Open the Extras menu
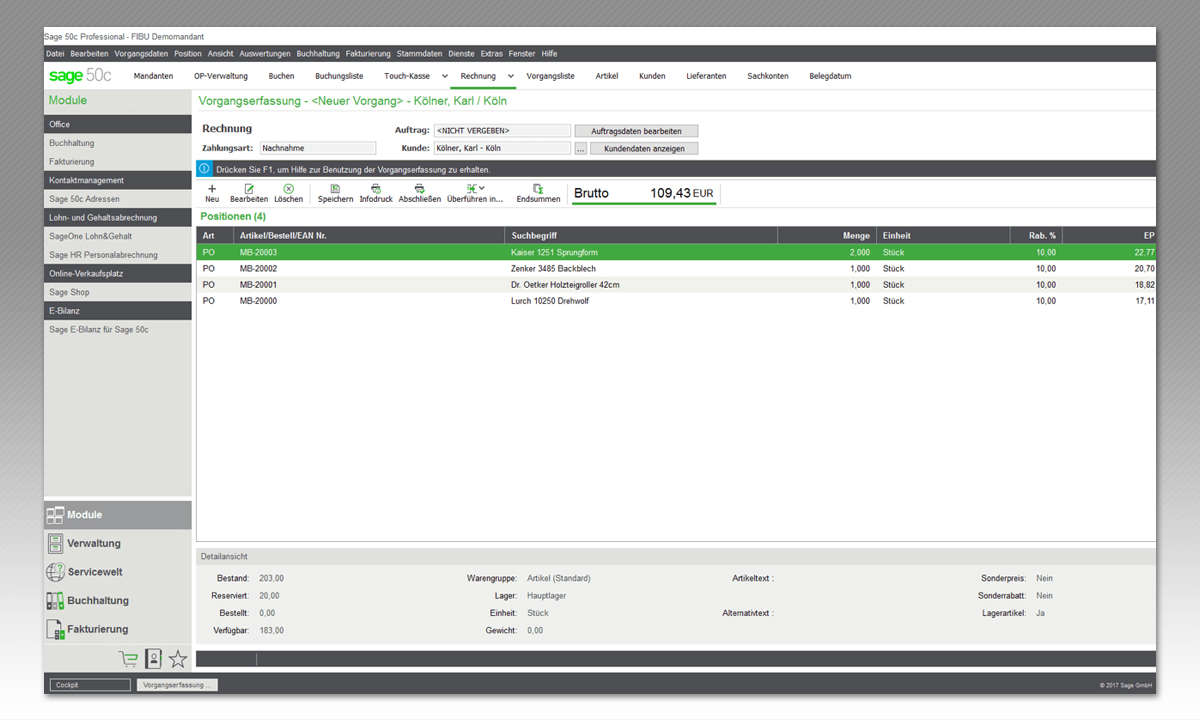 (x=491, y=53)
